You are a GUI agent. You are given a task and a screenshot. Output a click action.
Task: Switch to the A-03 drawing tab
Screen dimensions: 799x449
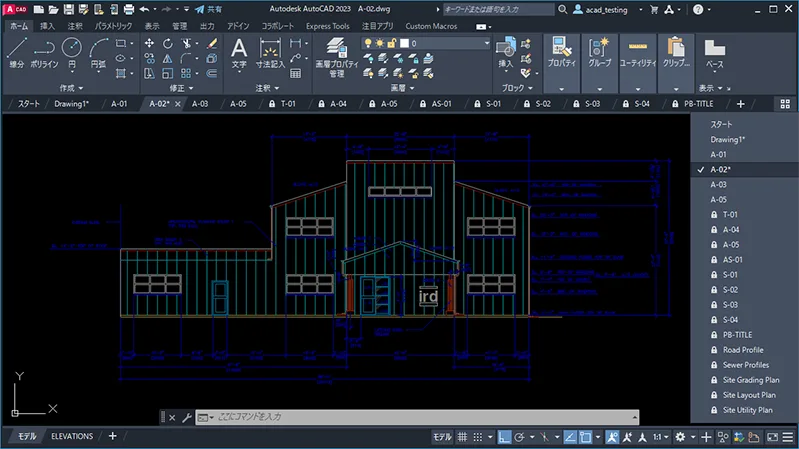coord(200,104)
